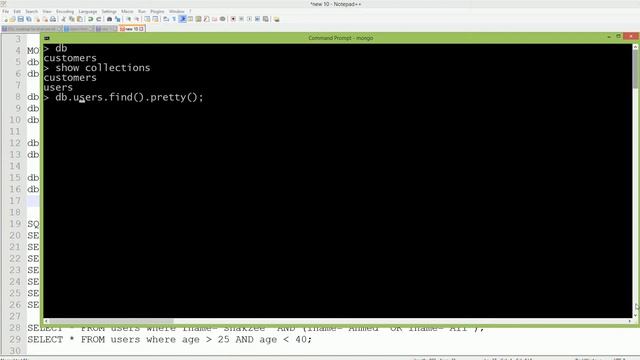The image size is (640, 360).
Task: Click the macro Playback icon
Action: [249, 19]
